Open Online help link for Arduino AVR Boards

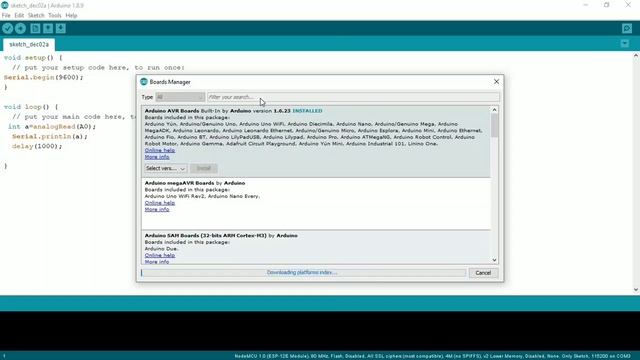click(160, 150)
